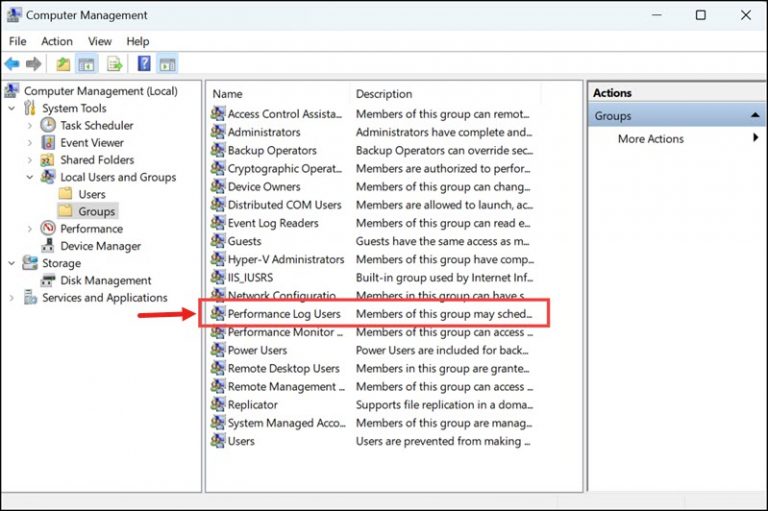Screen dimensions: 768x511
Task: Click the Local Users and Groups icon
Action: coord(48,176)
